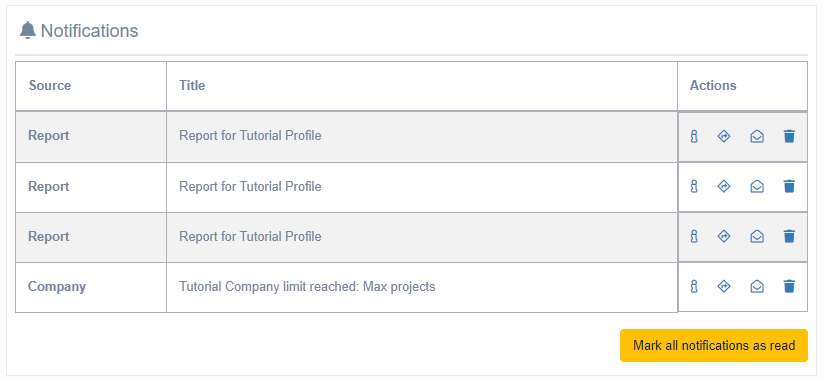This screenshot has width=824, height=382.
Task: Show info for second Report notification
Action: (x=694, y=187)
